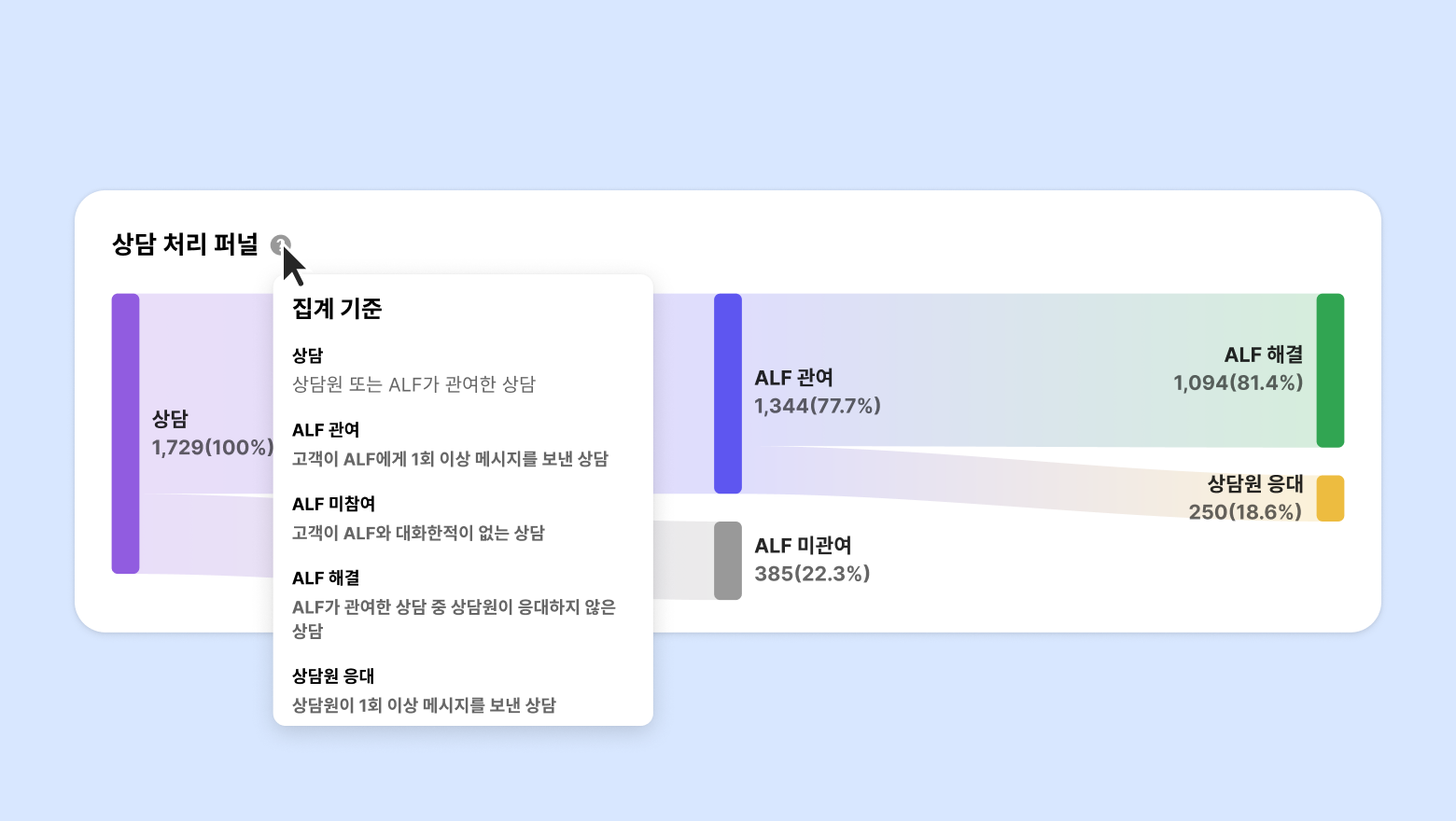Click the flow from ALF 관여 to ALF 해결
The image size is (1456, 821).
coord(1027,370)
